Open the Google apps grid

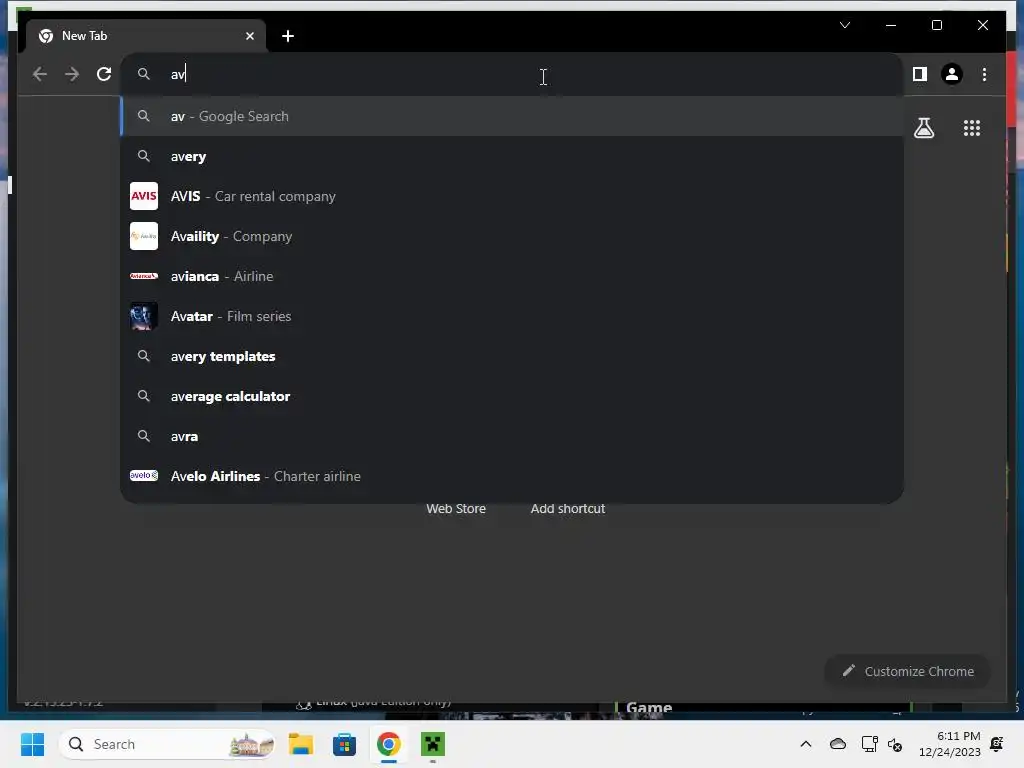(972, 128)
